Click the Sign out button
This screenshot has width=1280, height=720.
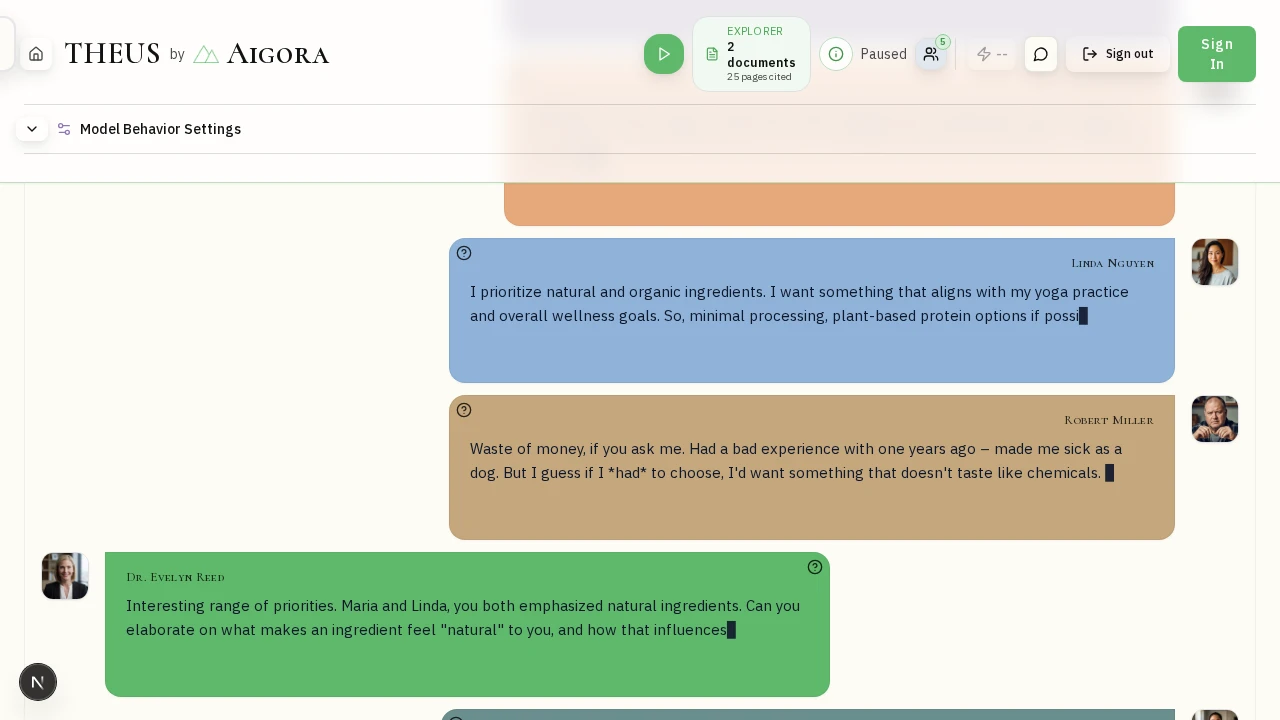[1117, 54]
